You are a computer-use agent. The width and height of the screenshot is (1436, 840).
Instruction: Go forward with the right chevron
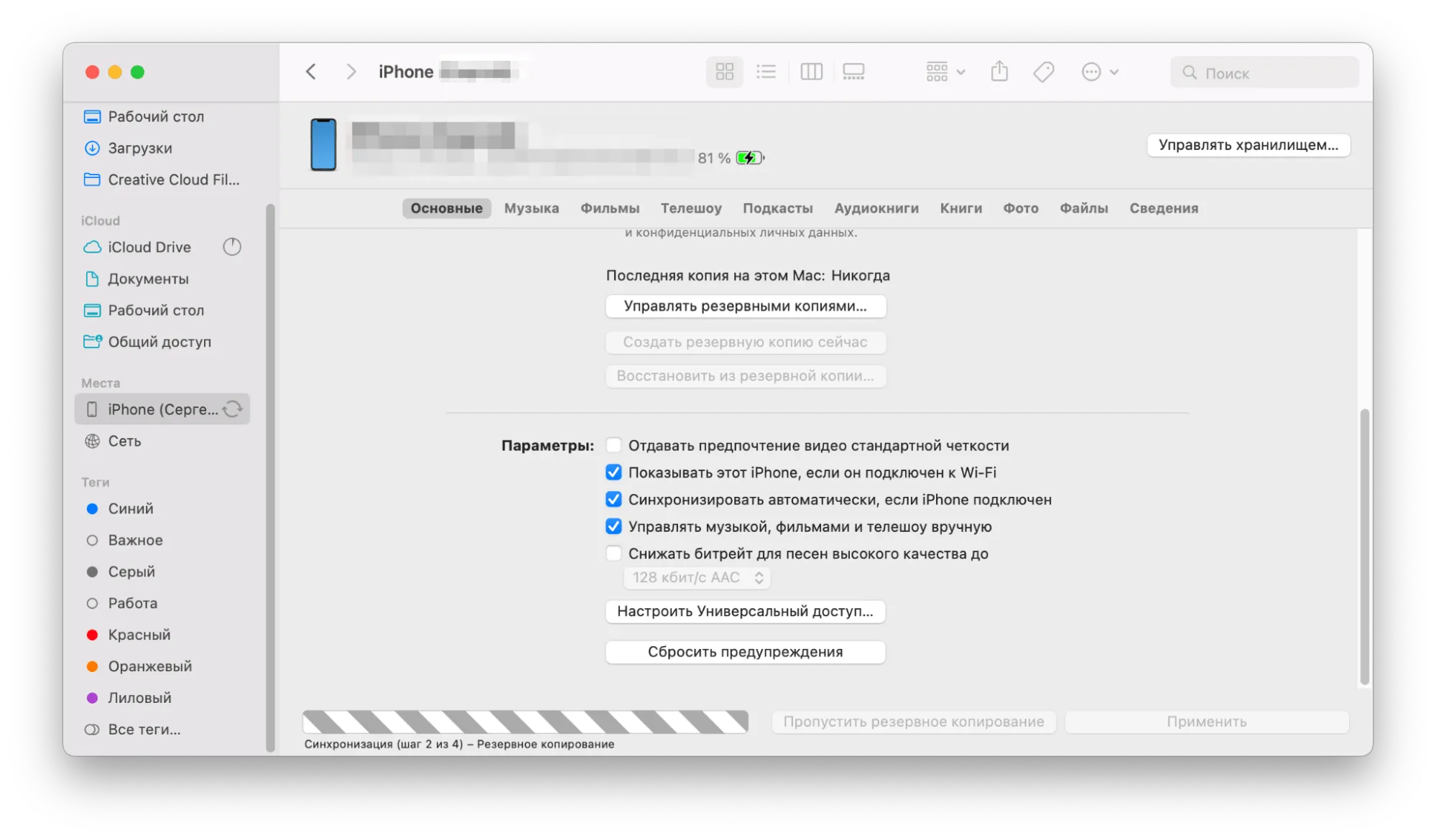[x=351, y=72]
